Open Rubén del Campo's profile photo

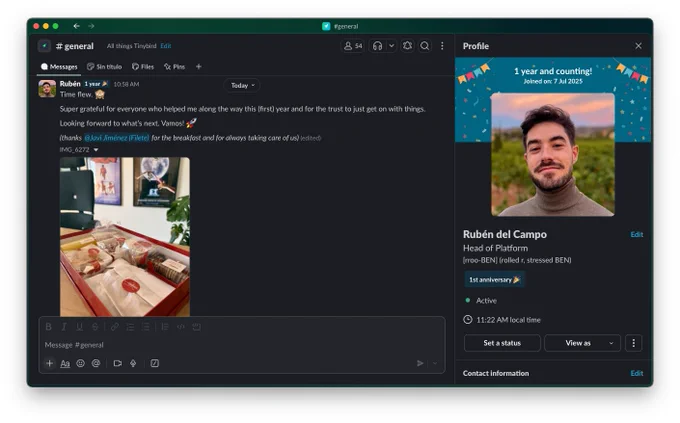point(552,154)
